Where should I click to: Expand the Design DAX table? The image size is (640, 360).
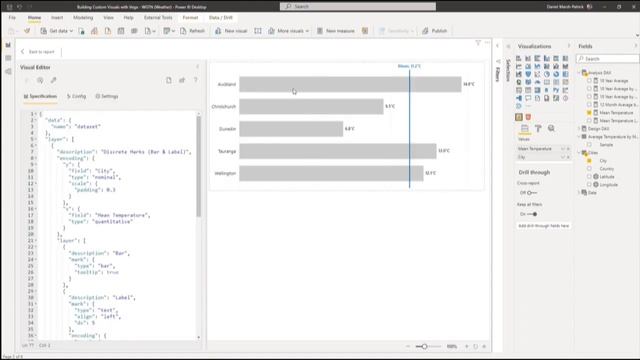[580, 129]
